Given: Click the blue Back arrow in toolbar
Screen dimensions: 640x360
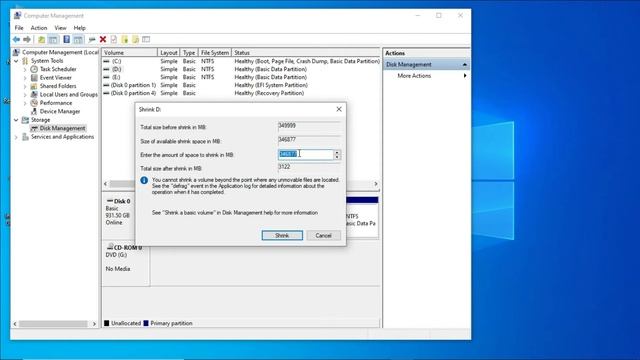Looking at the screenshot, I should coord(16,40).
